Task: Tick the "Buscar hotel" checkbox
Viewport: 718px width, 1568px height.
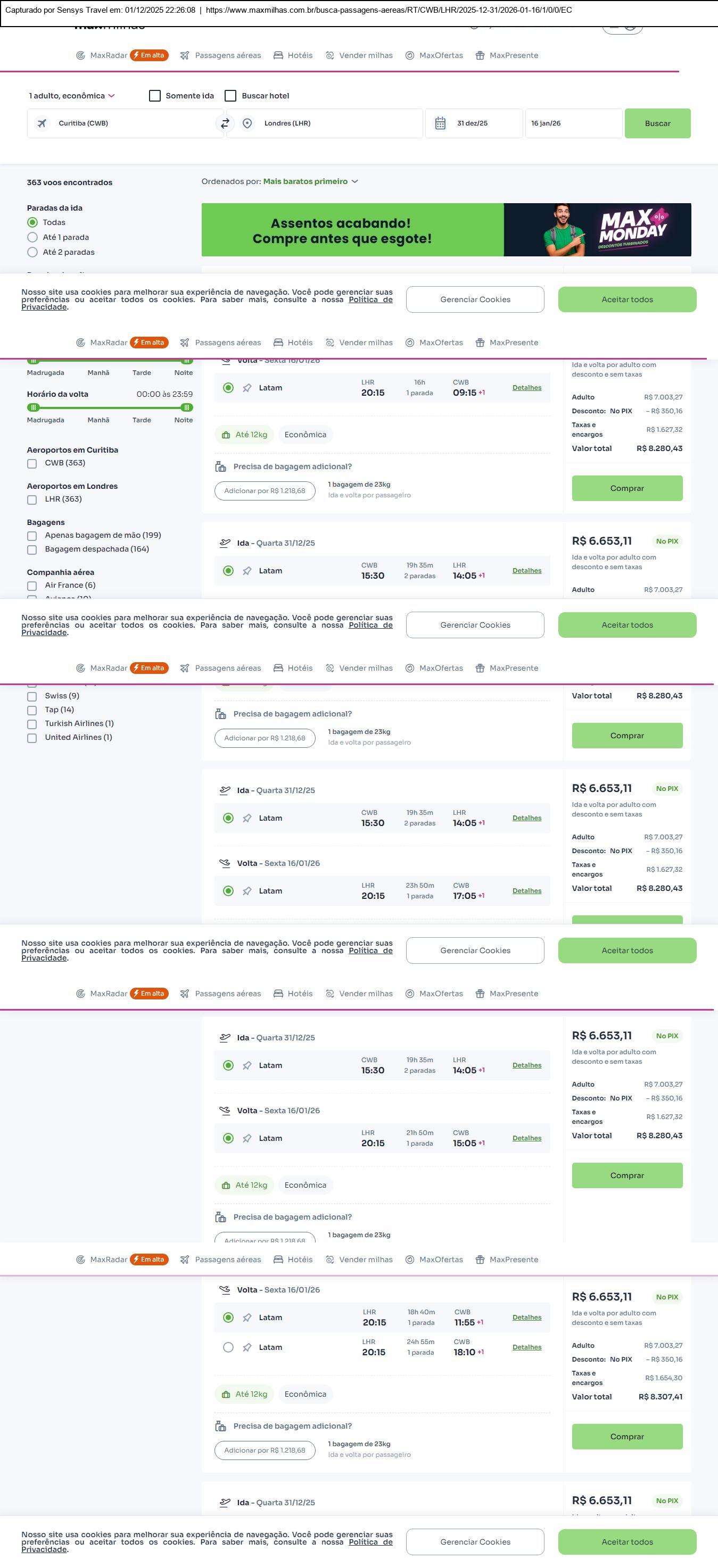Action: [x=230, y=96]
